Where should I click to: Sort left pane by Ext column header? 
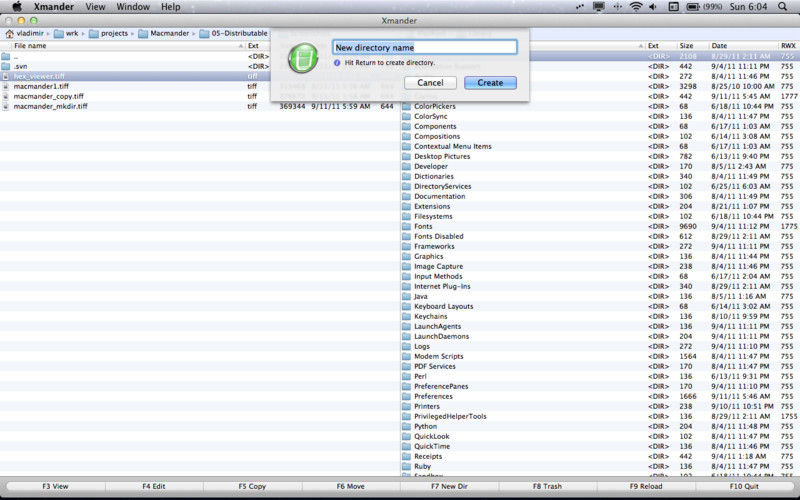click(258, 45)
